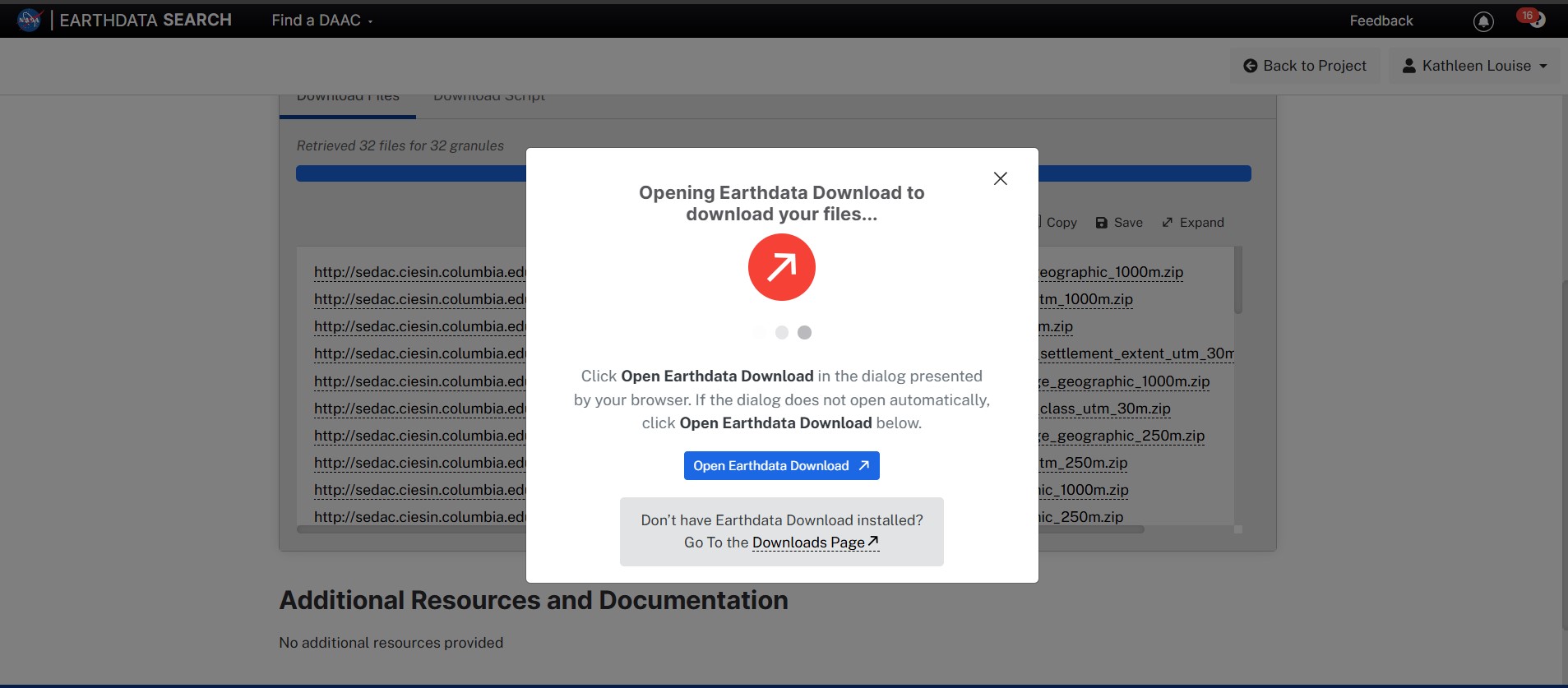
Task: Click the dropdown caret beside Kathleen Louise
Action: (1543, 66)
